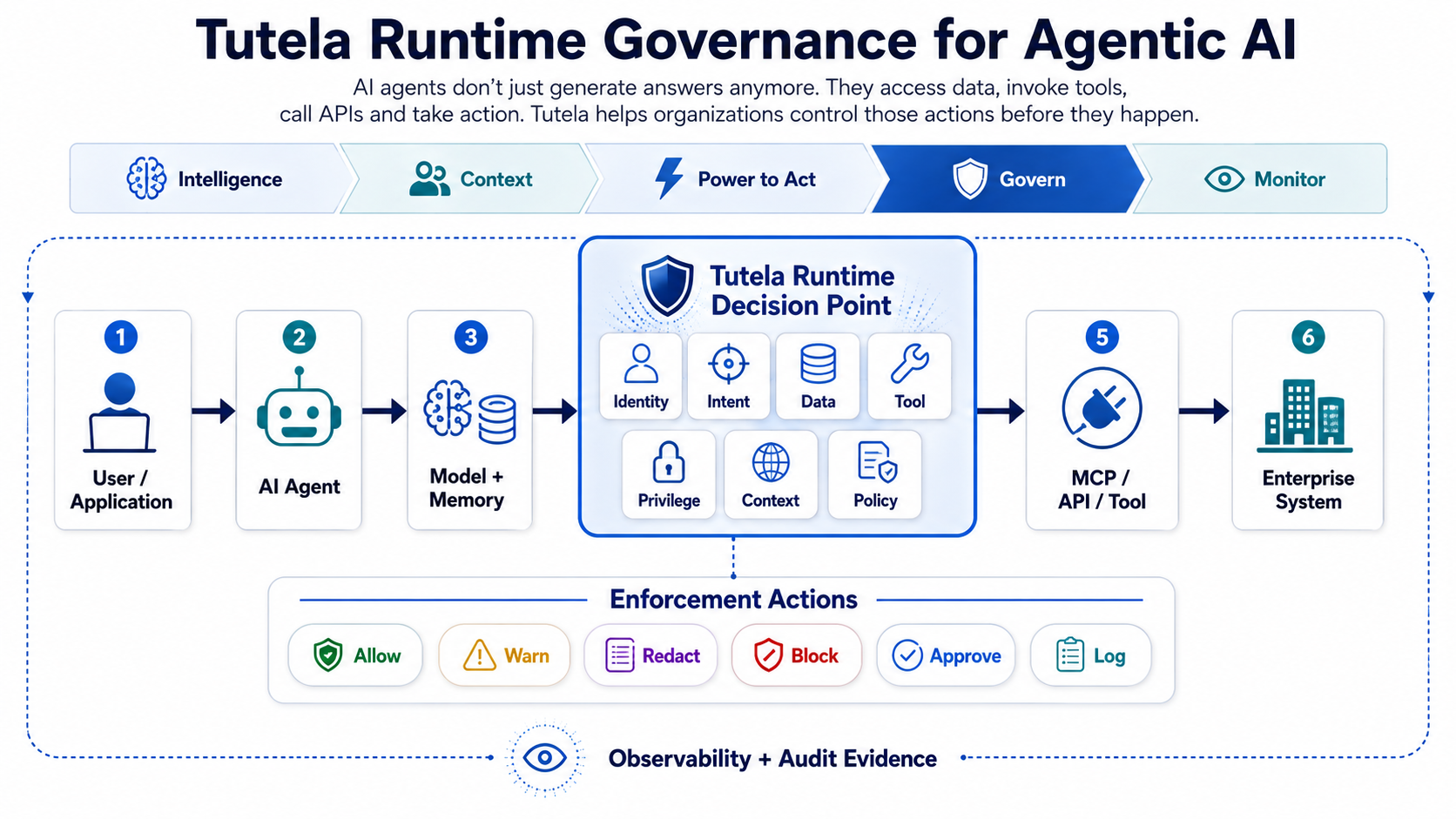Image resolution: width=1456 pixels, height=819 pixels.
Task: Select the MCP / API / Tool plug icon
Action: 1102,408
